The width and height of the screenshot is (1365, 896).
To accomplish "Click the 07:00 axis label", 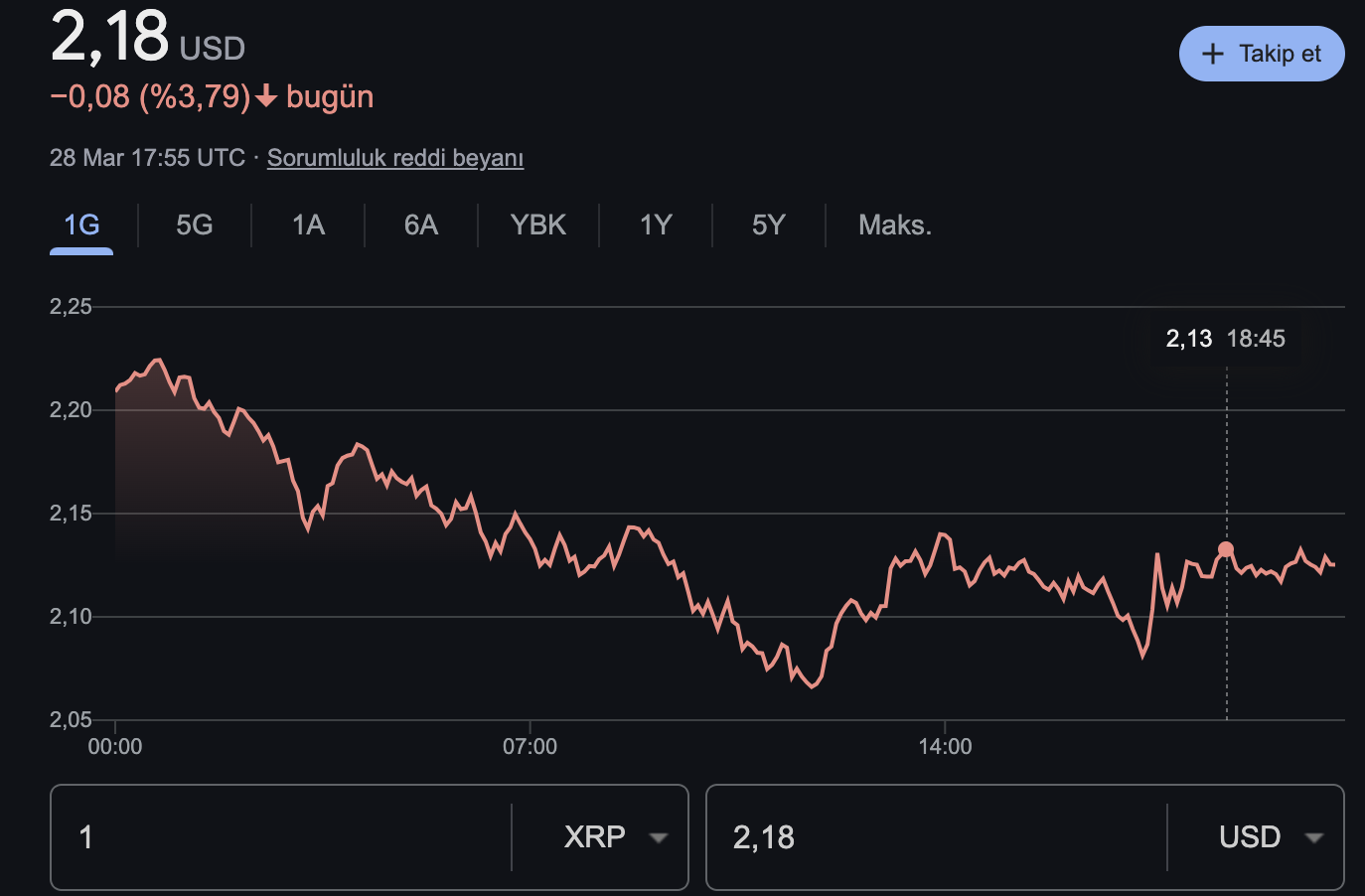I will (530, 746).
